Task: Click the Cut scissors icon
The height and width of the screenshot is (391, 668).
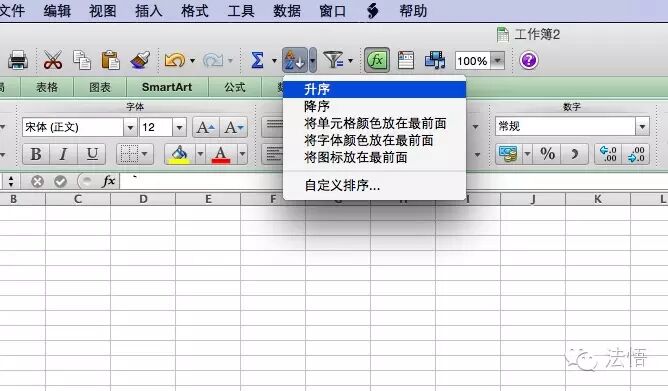Action: 53,60
